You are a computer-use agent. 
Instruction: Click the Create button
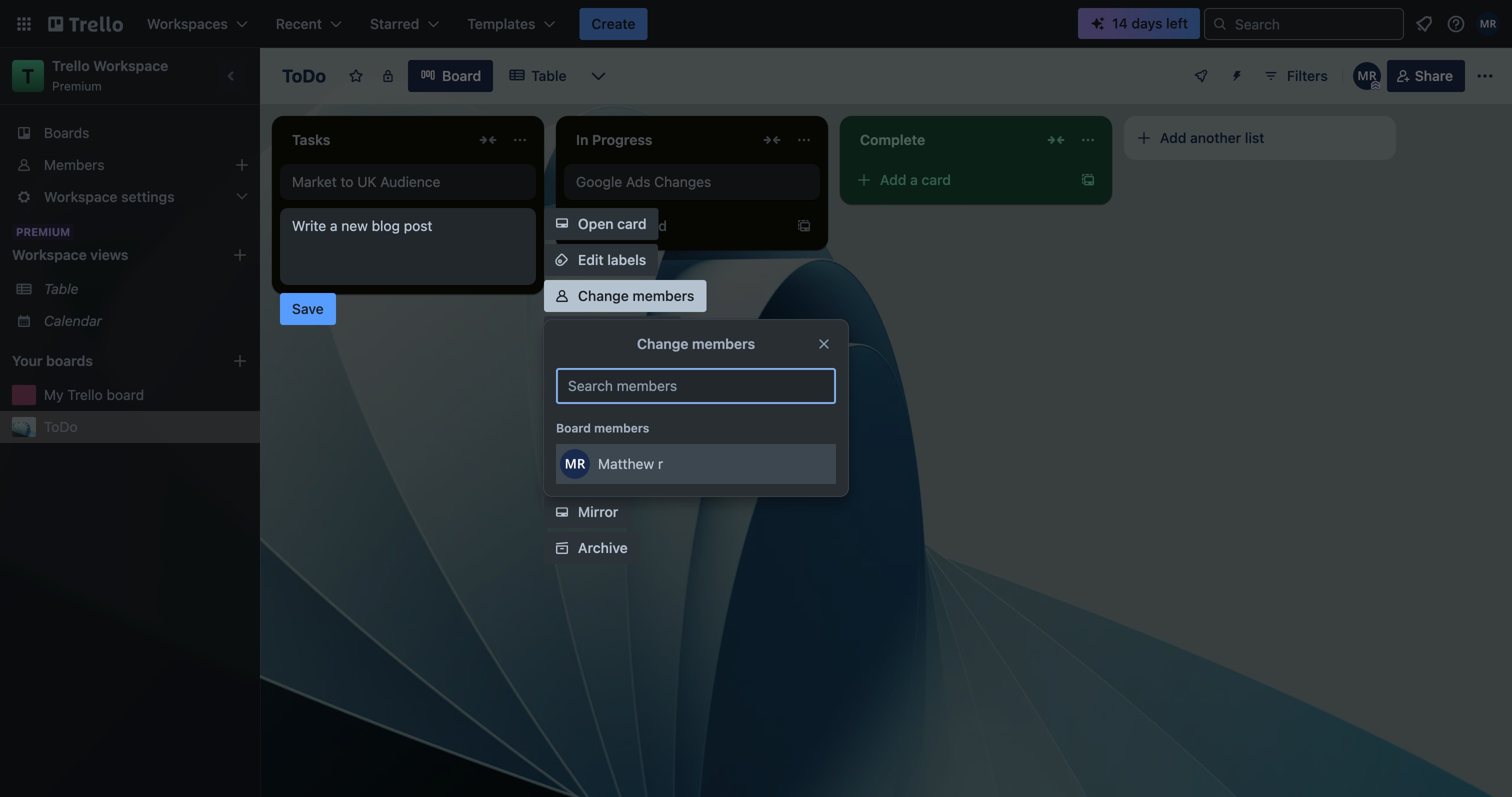pos(613,24)
